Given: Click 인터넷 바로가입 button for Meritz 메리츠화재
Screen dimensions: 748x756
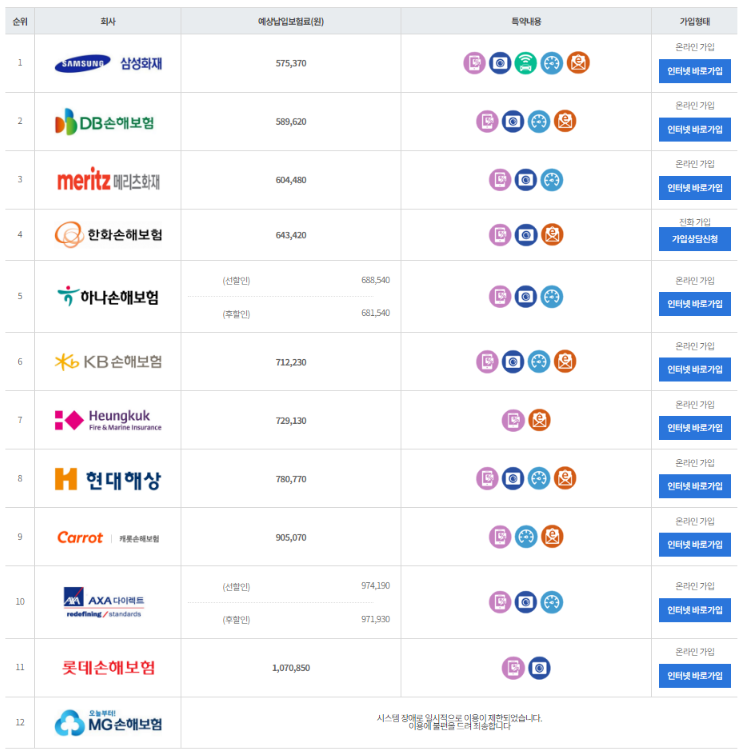Looking at the screenshot, I should click(x=694, y=188).
